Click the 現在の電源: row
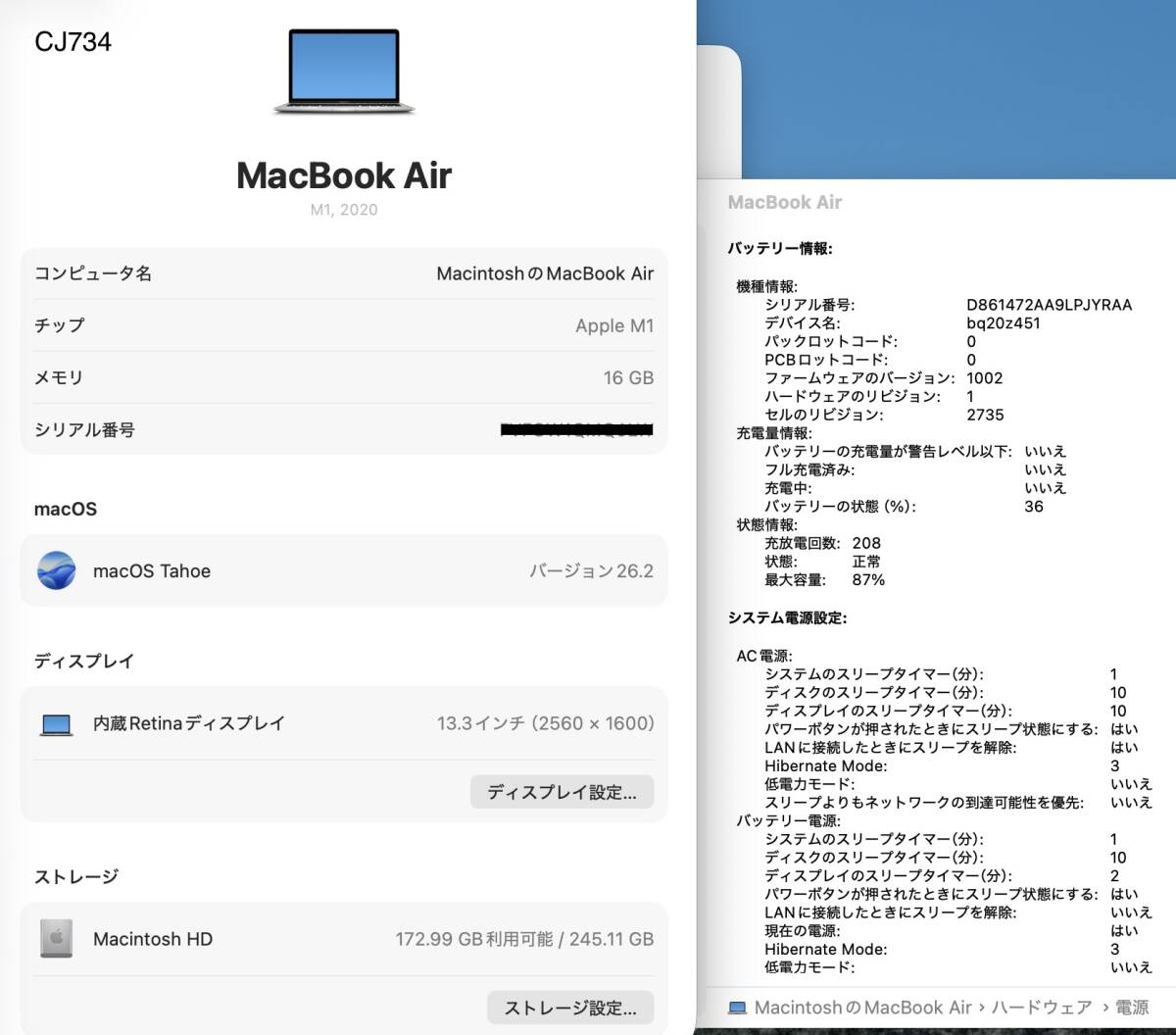The height and width of the screenshot is (1035, 1176). point(952,930)
